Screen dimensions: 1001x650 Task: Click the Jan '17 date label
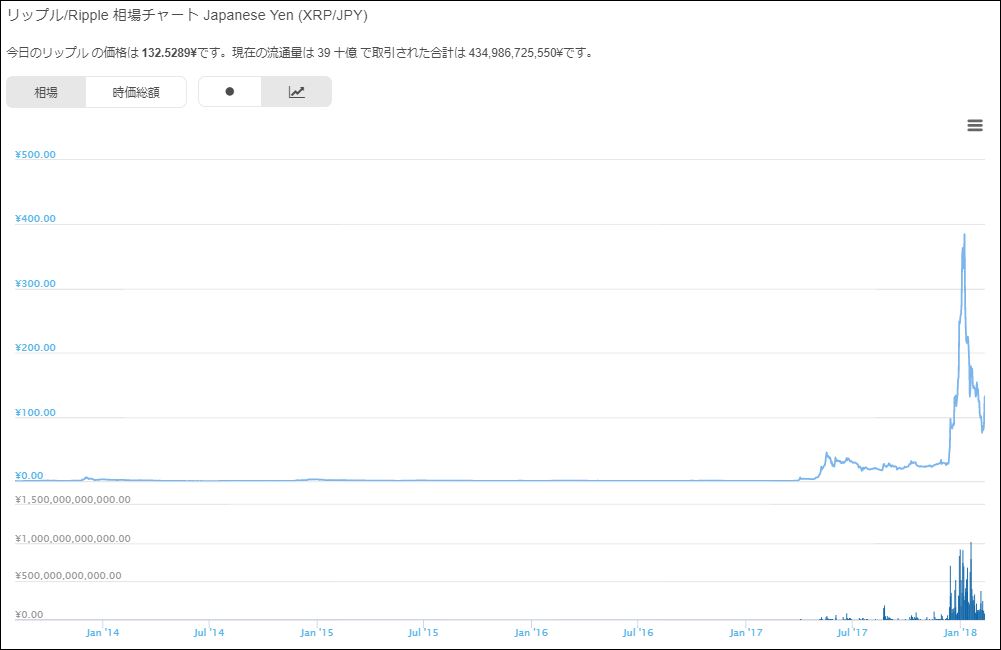click(746, 632)
